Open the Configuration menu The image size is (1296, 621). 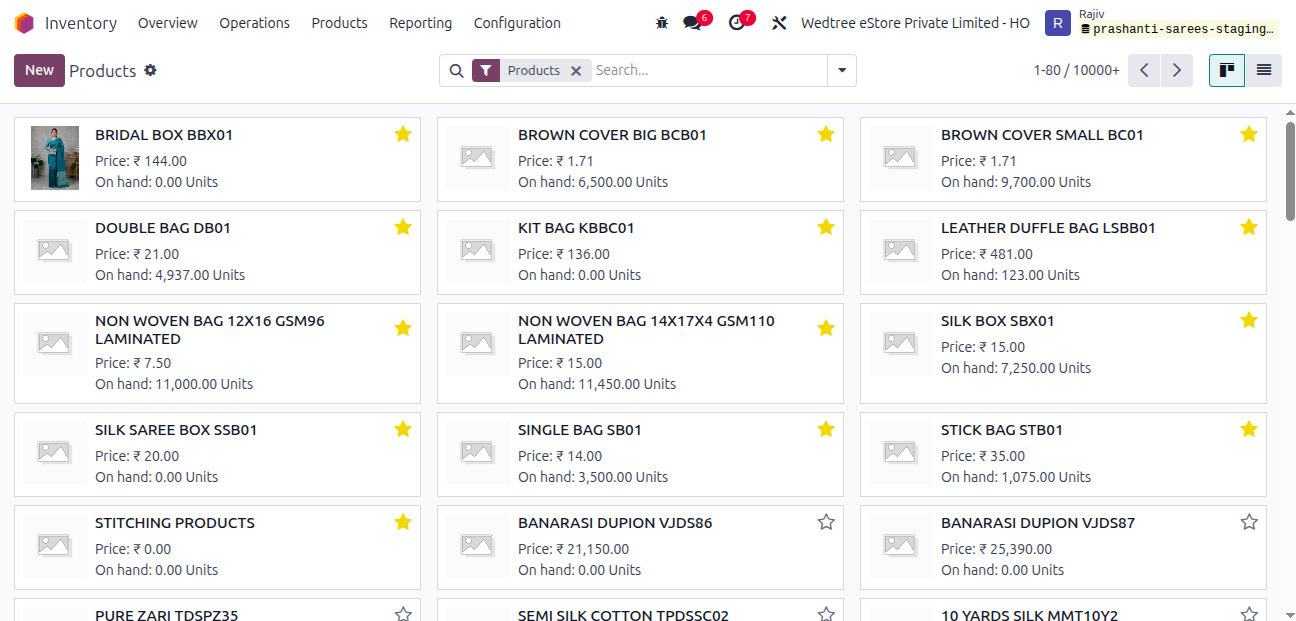tap(517, 23)
